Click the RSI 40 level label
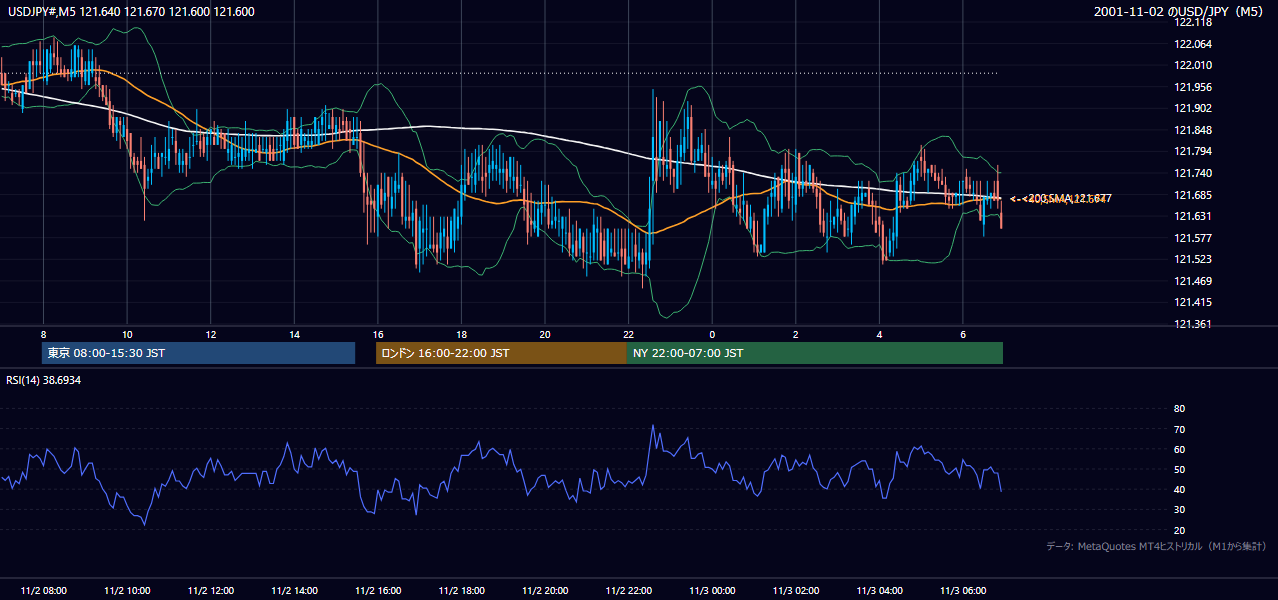The image size is (1278, 600). [1179, 489]
